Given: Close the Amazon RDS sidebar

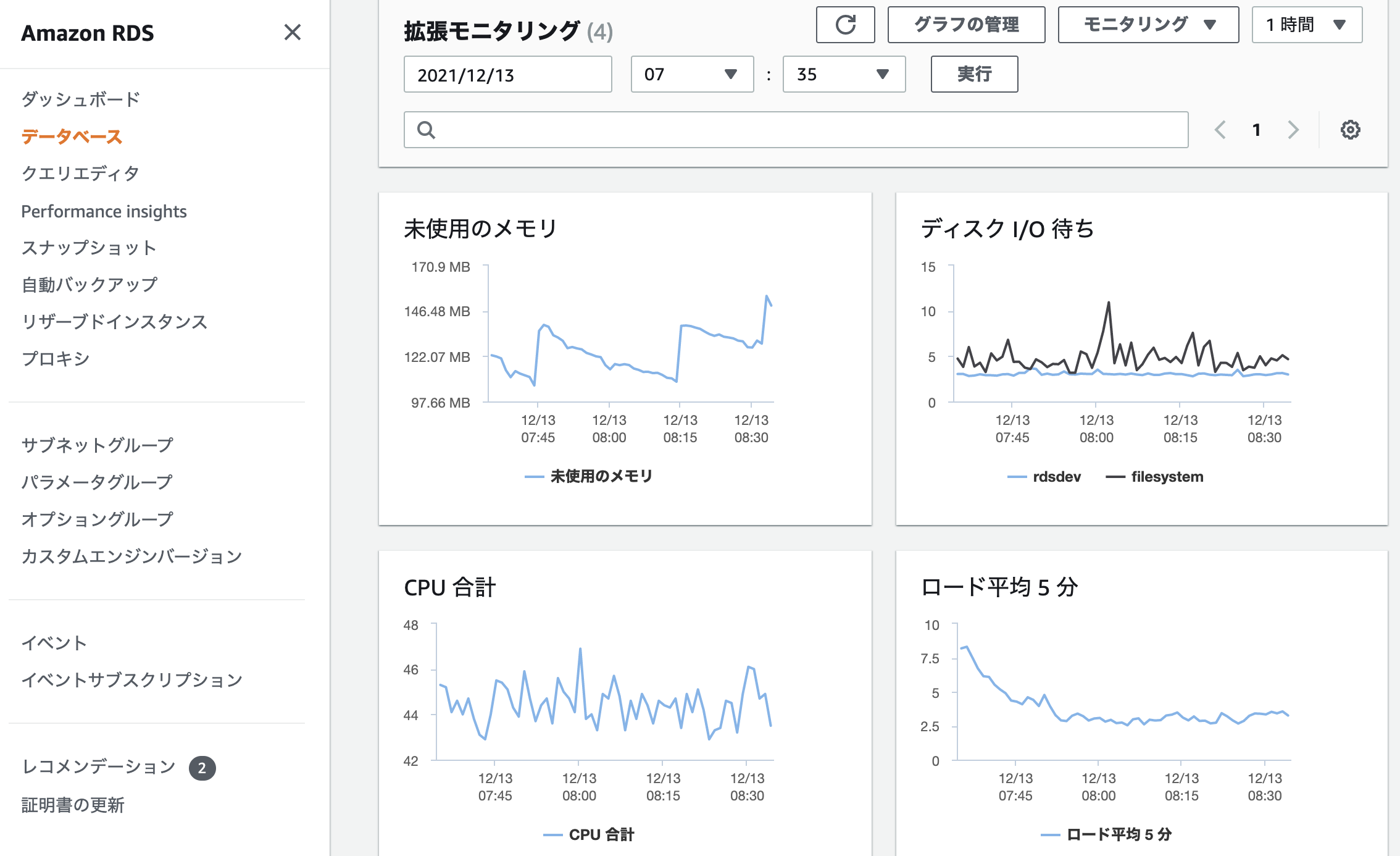Looking at the screenshot, I should tap(292, 32).
